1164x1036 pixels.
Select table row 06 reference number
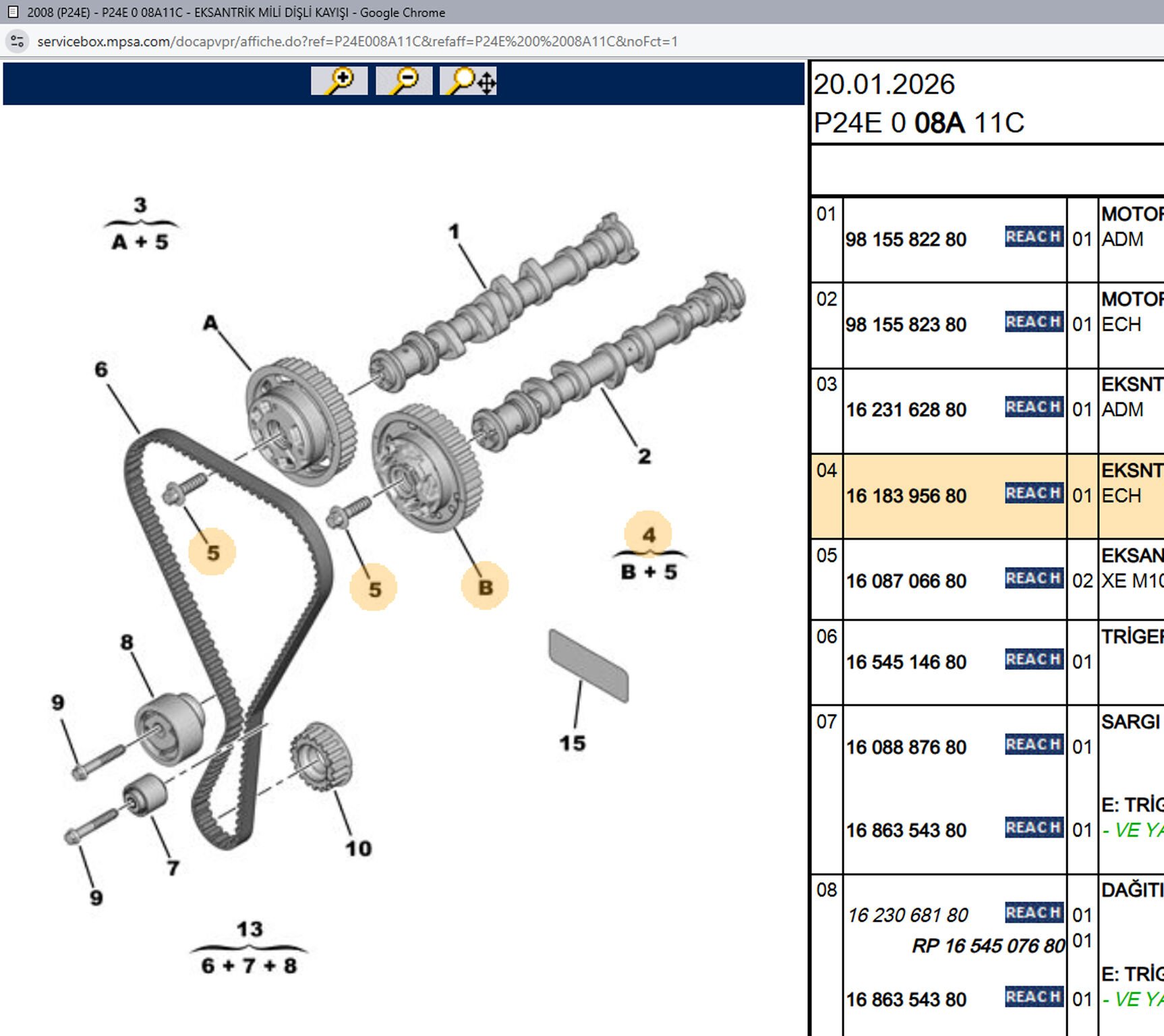click(826, 637)
